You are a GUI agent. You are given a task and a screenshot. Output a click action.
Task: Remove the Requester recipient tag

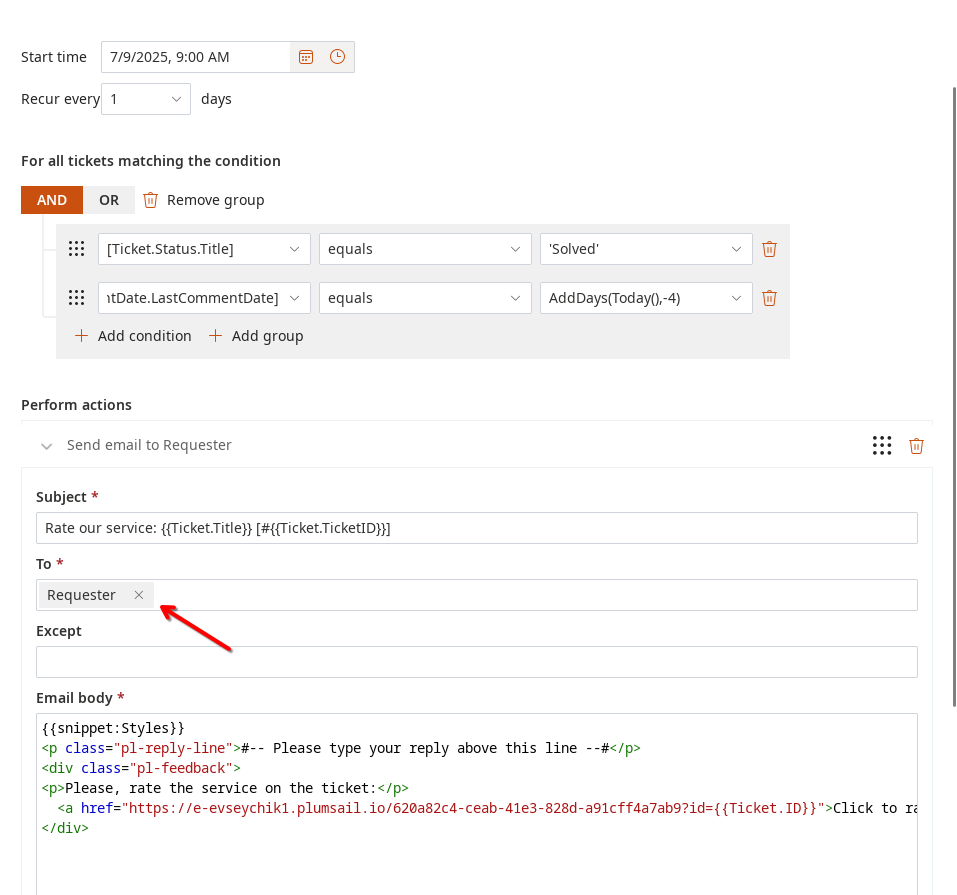tap(139, 595)
